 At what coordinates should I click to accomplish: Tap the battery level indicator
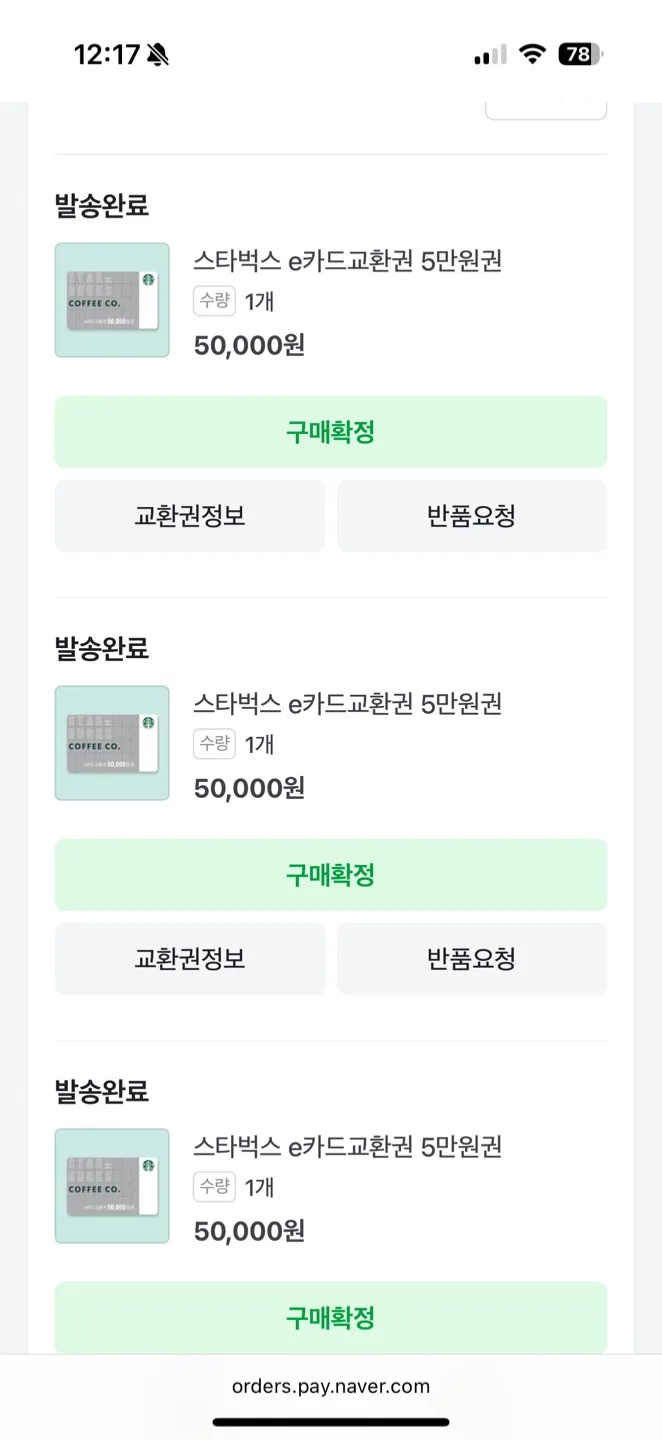[581, 54]
